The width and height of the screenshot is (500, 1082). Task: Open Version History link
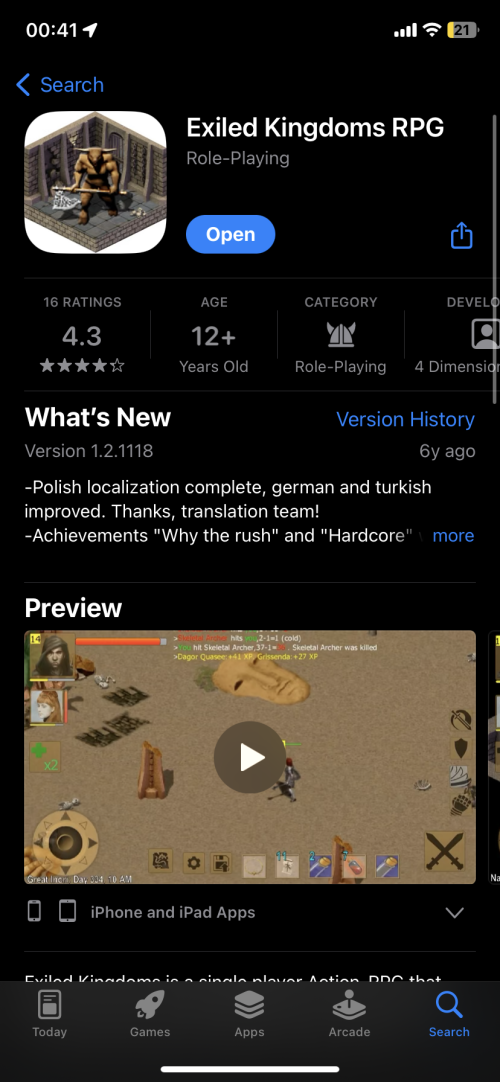[x=406, y=420]
